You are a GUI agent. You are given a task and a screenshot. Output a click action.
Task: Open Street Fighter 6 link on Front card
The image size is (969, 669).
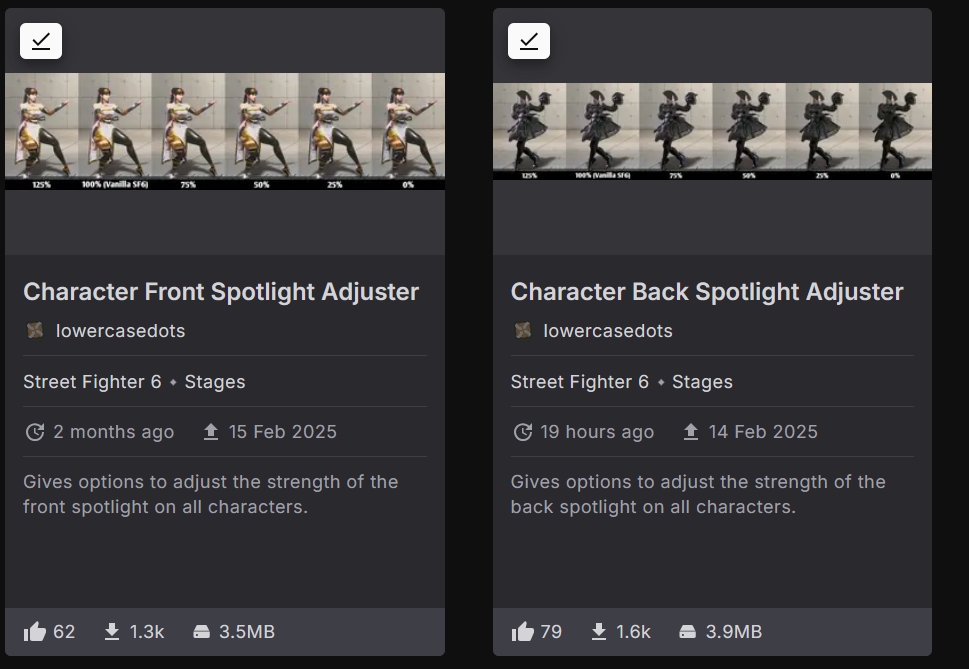[x=92, y=382]
